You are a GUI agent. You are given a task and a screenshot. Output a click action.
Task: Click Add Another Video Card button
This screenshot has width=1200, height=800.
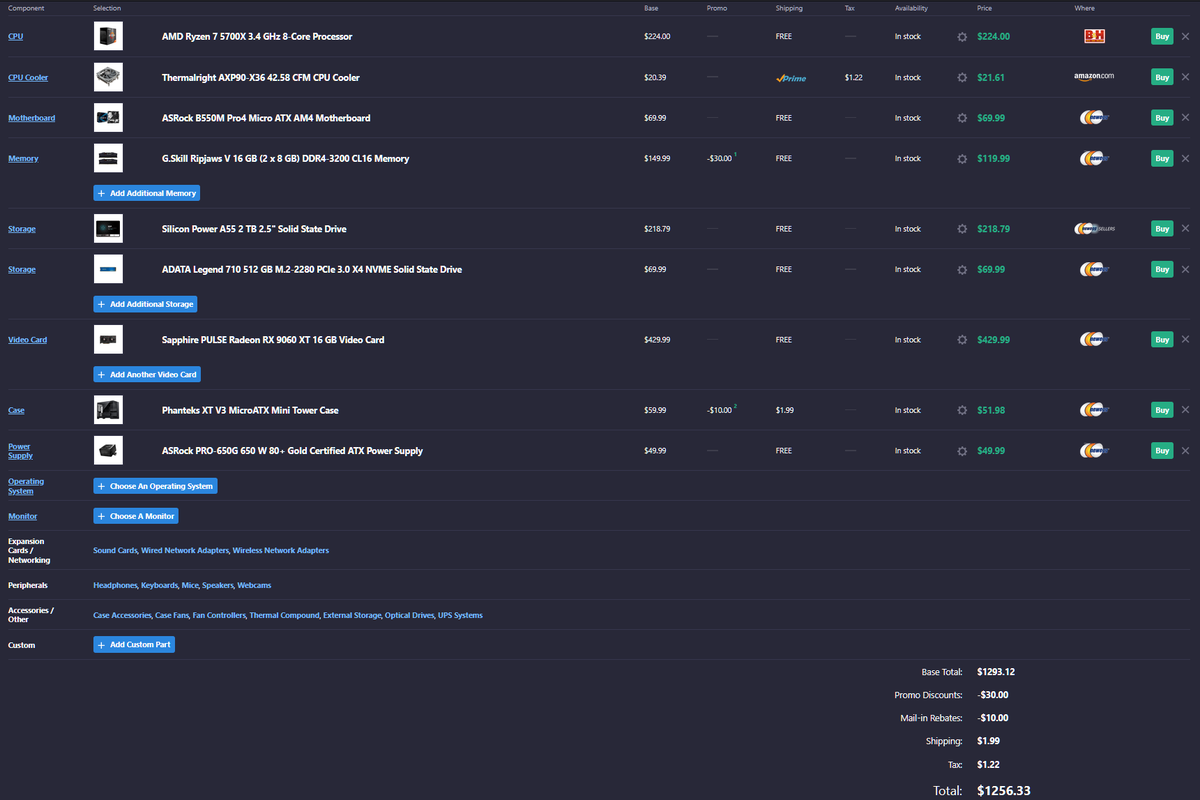tap(147, 374)
